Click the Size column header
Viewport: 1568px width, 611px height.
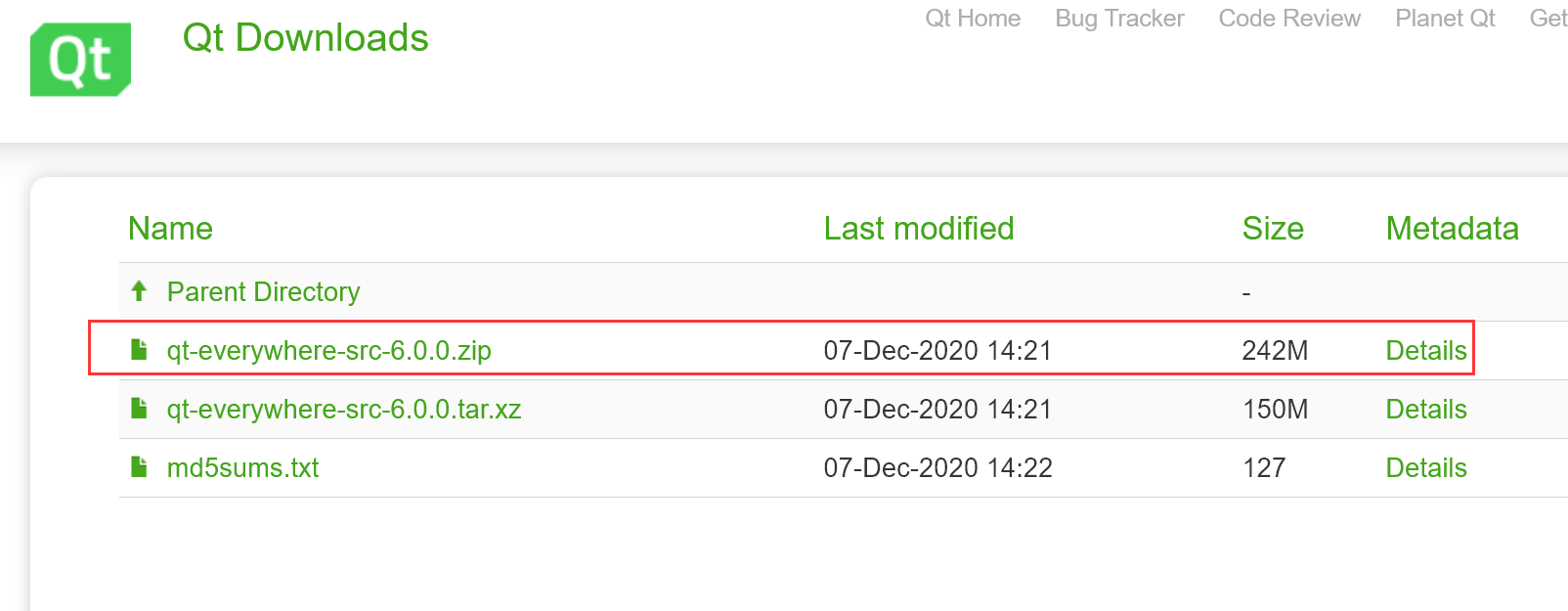pyautogui.click(x=1273, y=229)
